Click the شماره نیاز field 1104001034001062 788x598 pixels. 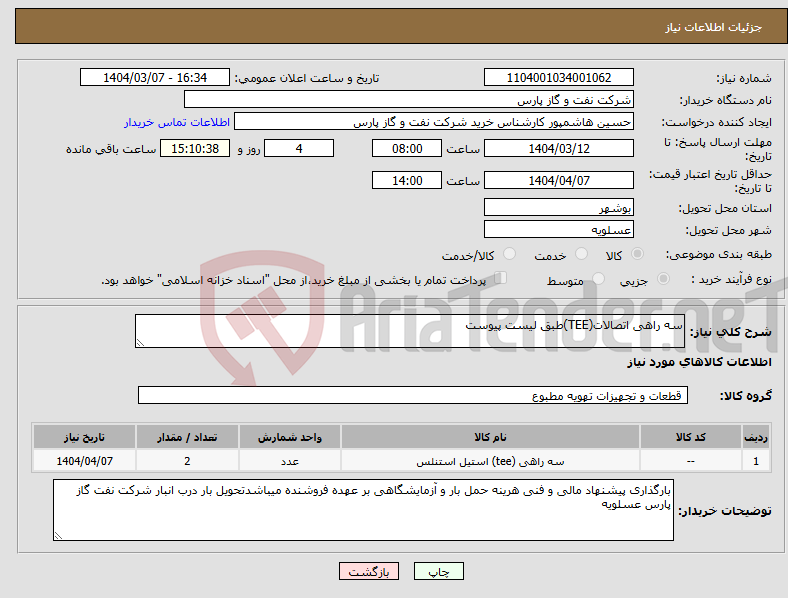coord(558,77)
